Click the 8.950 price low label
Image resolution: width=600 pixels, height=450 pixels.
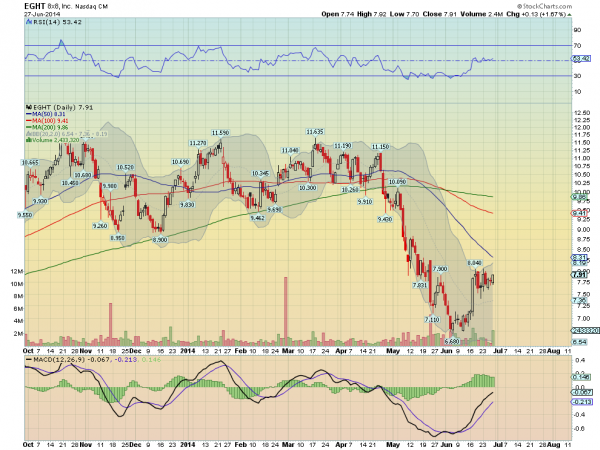(x=117, y=238)
